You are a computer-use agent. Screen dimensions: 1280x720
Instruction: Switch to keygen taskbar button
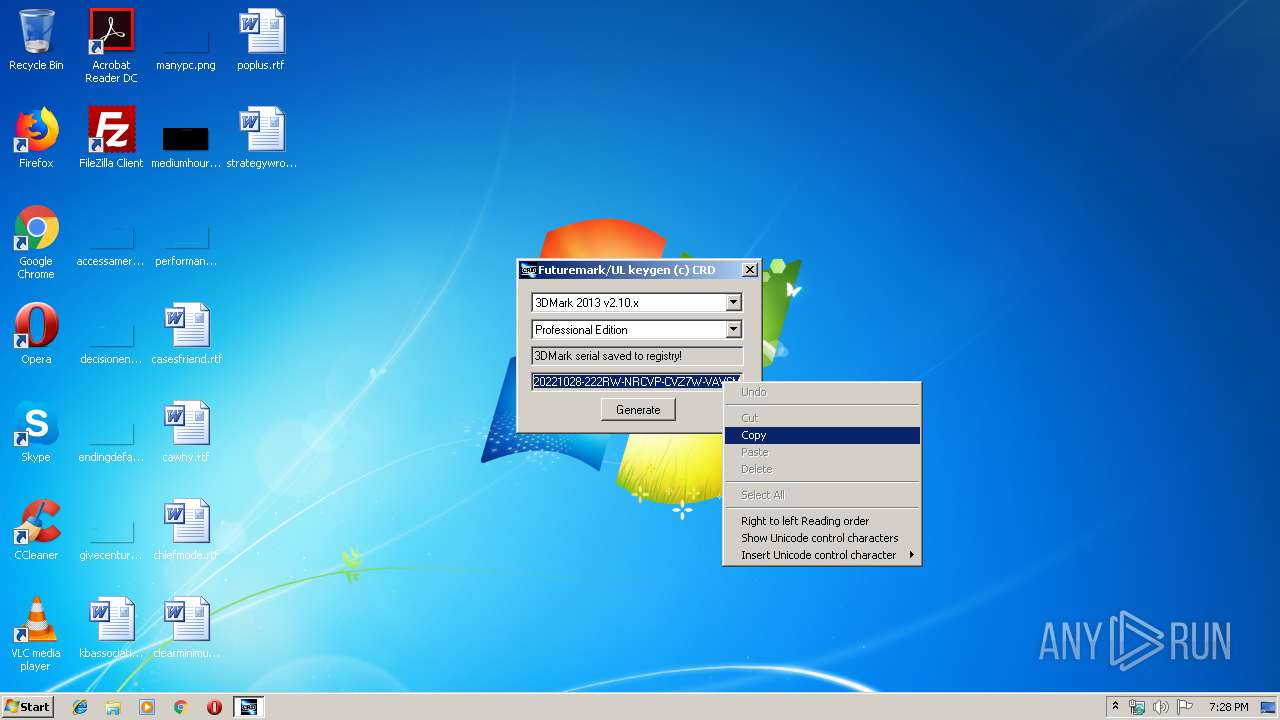click(249, 707)
